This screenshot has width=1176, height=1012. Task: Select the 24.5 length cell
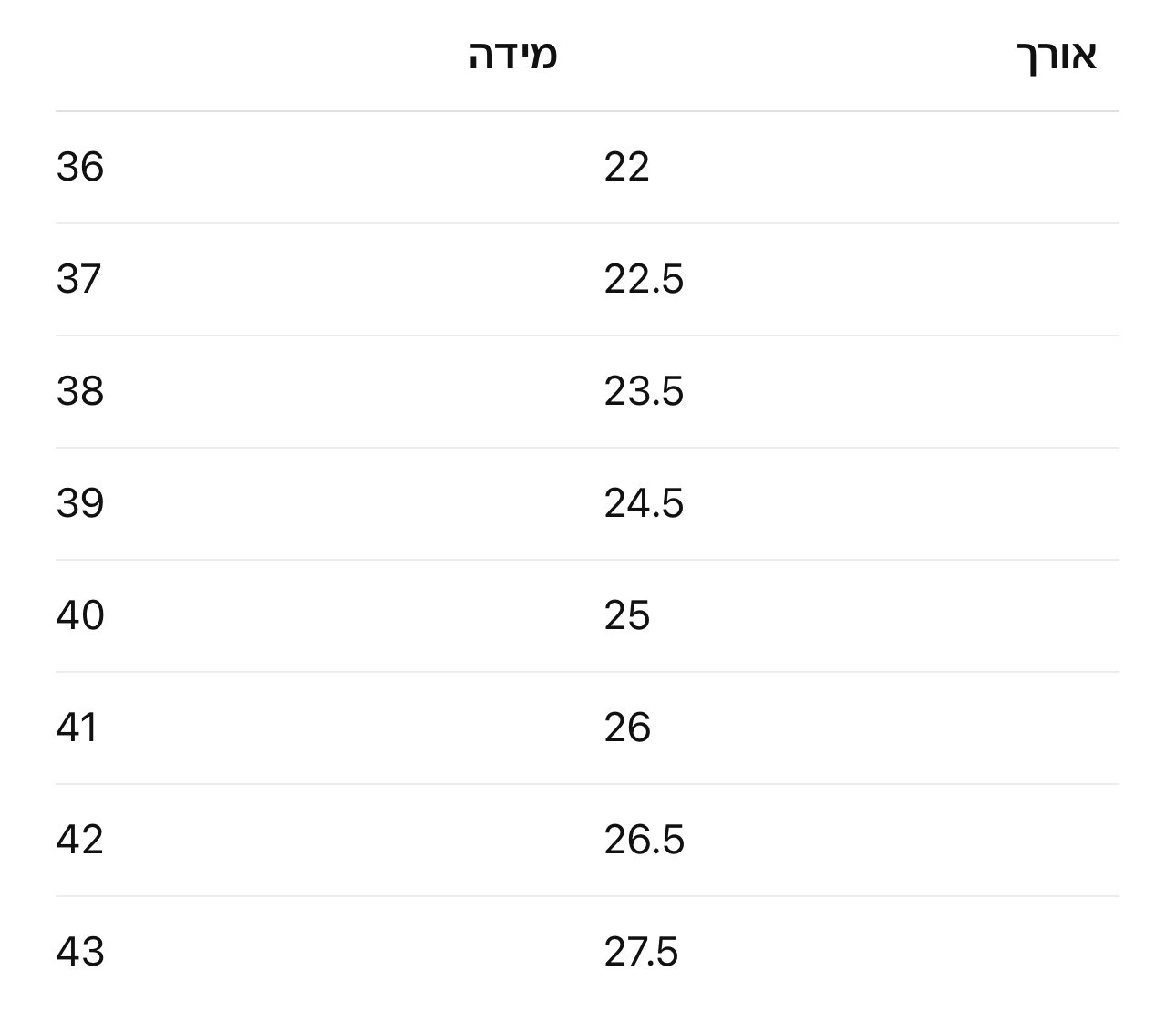(644, 503)
